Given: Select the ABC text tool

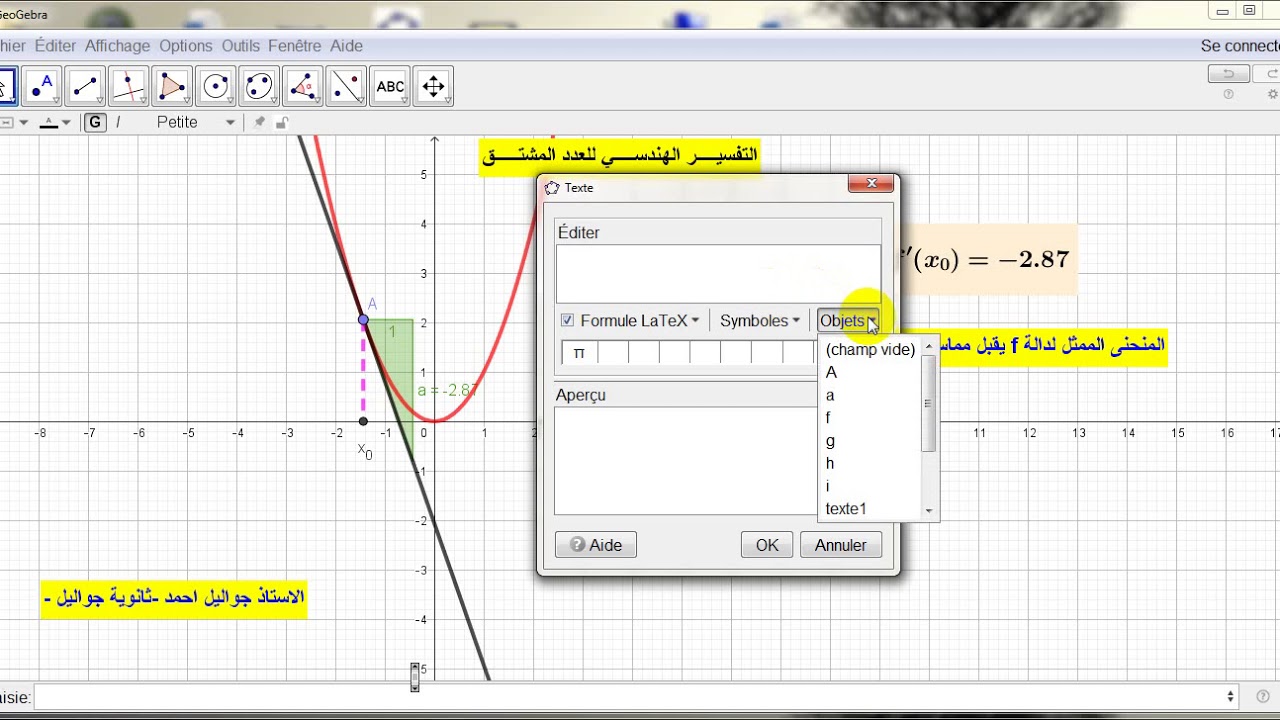Looking at the screenshot, I should pos(390,87).
